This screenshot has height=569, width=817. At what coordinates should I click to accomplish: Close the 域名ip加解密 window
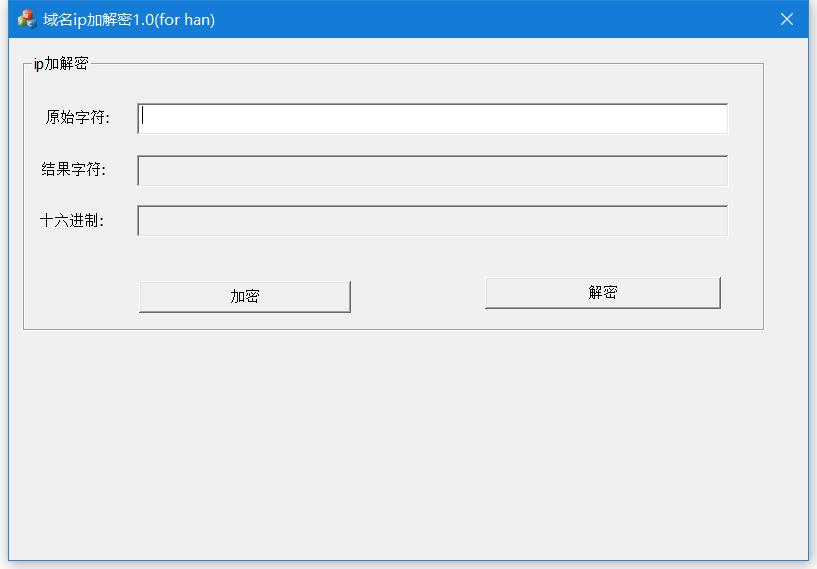pyautogui.click(x=787, y=19)
